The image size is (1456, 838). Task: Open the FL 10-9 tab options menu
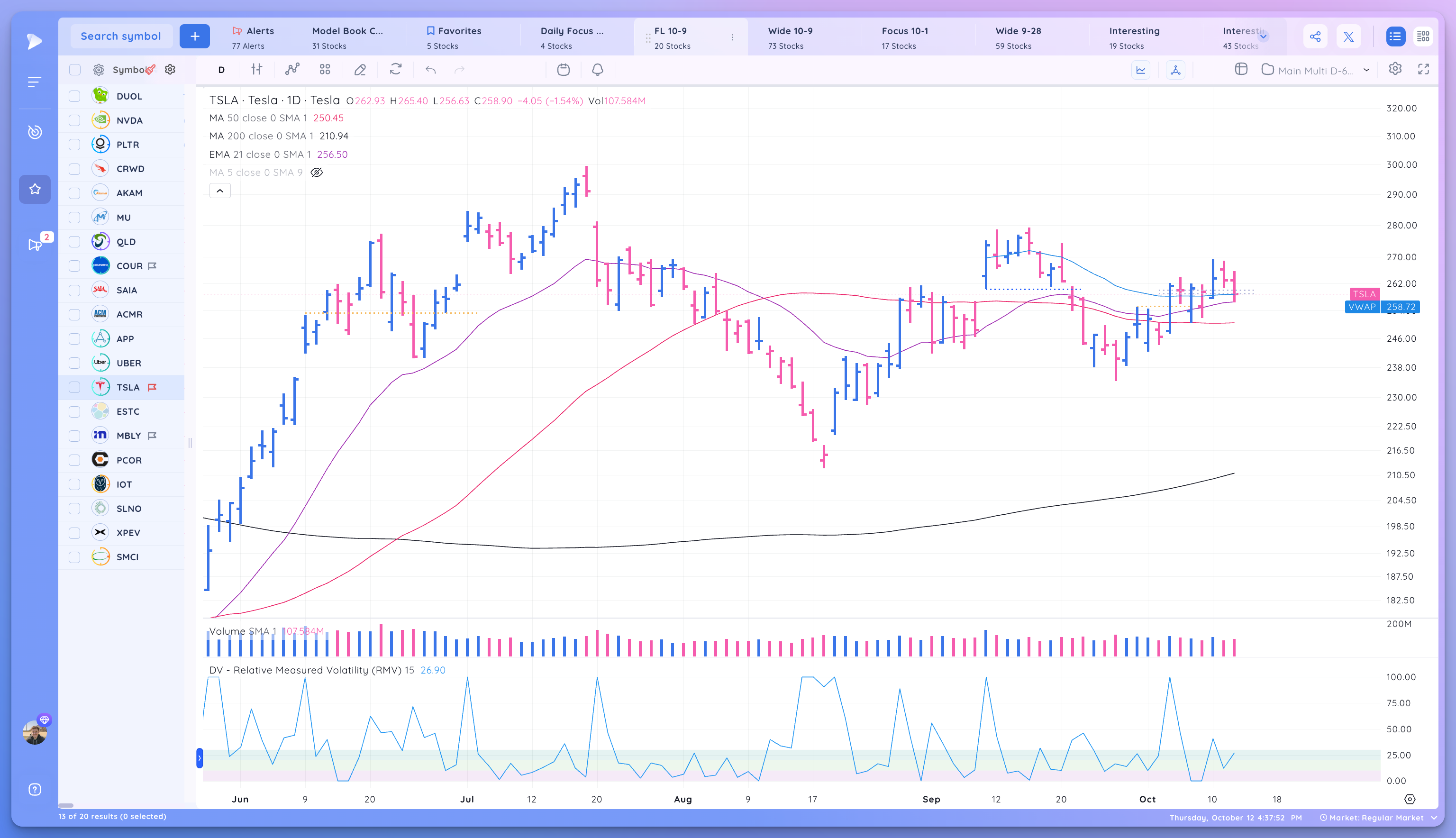pyautogui.click(x=732, y=37)
